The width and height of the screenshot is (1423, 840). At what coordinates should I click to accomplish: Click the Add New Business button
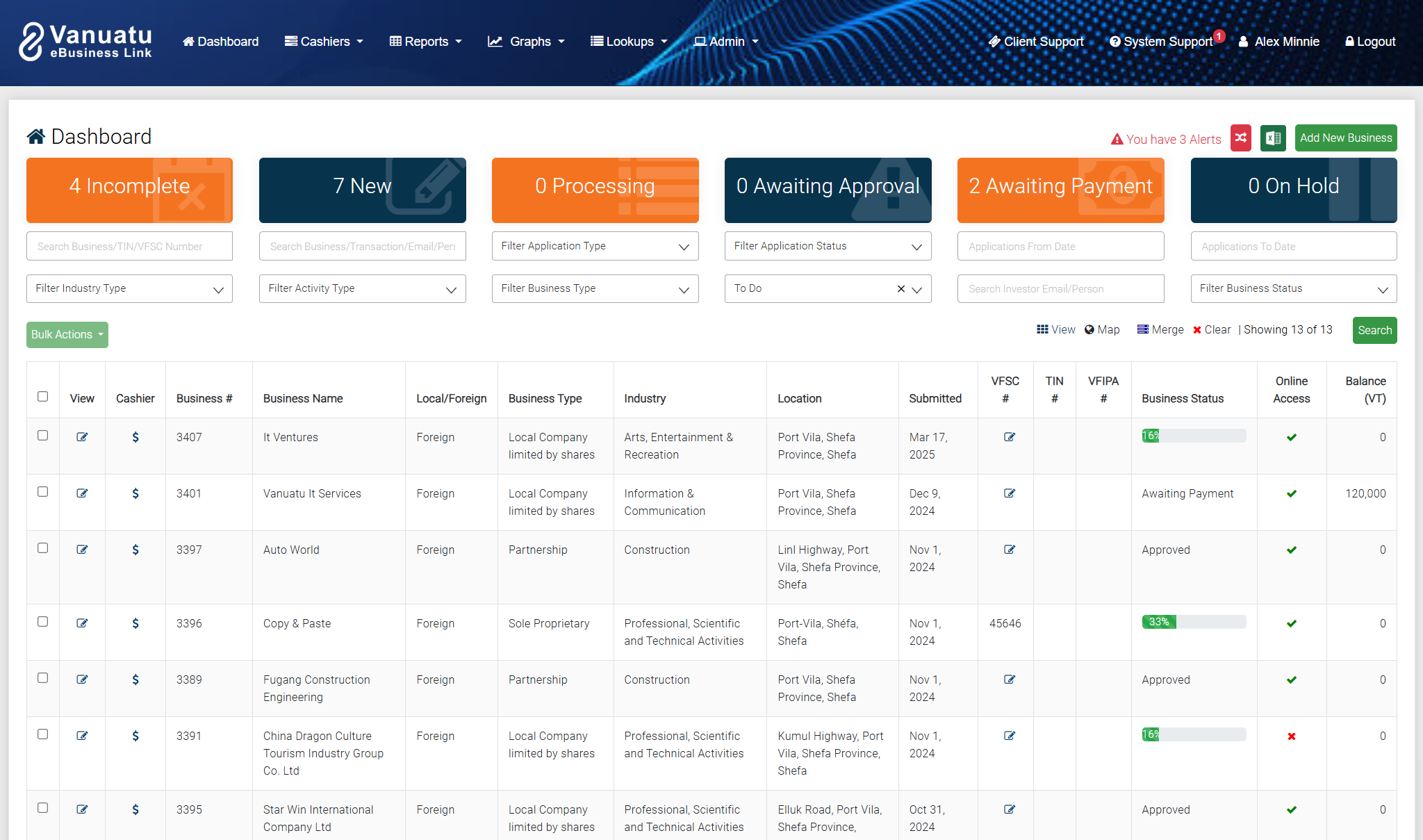(1345, 138)
